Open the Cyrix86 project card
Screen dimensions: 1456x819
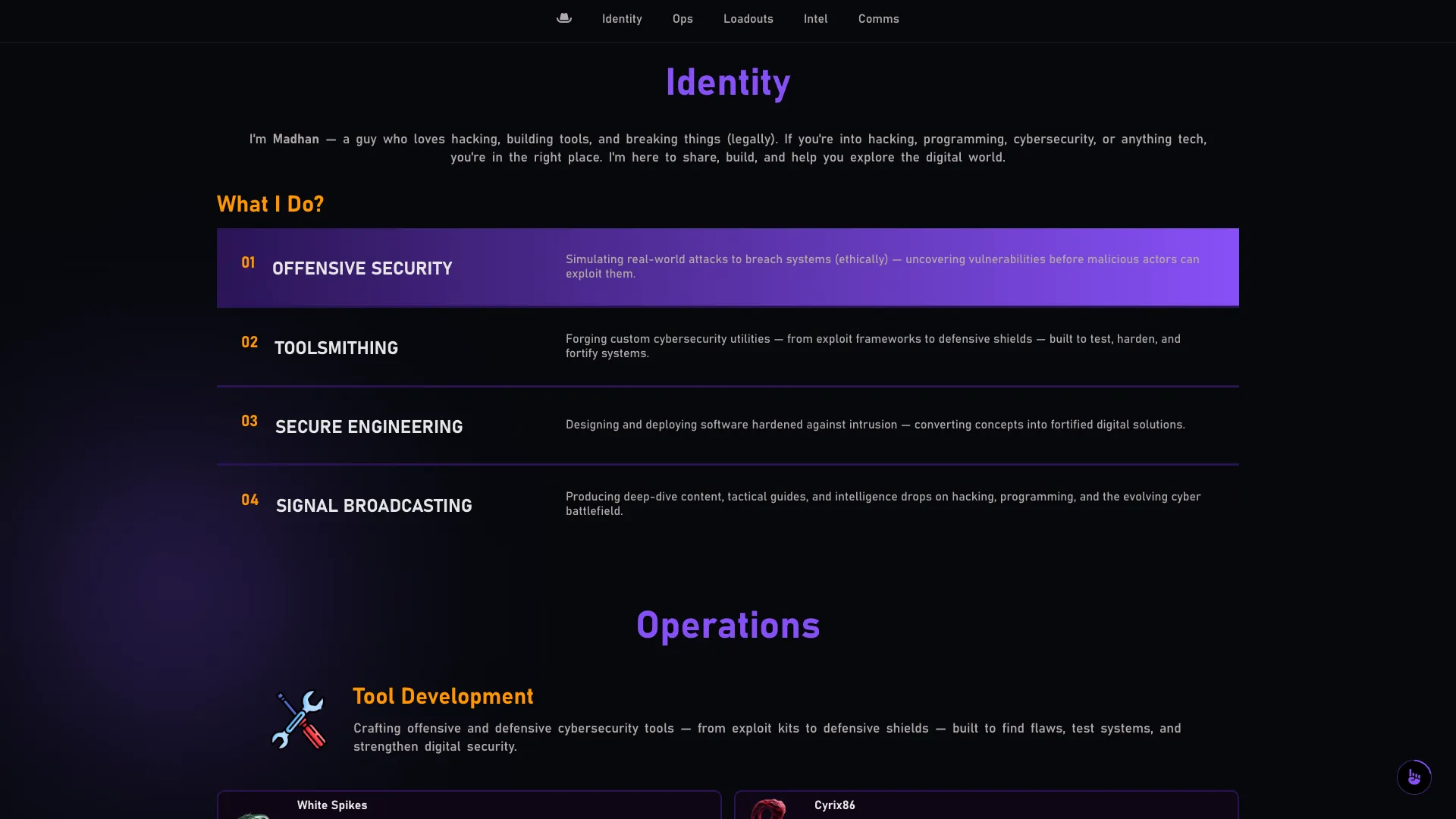986,805
